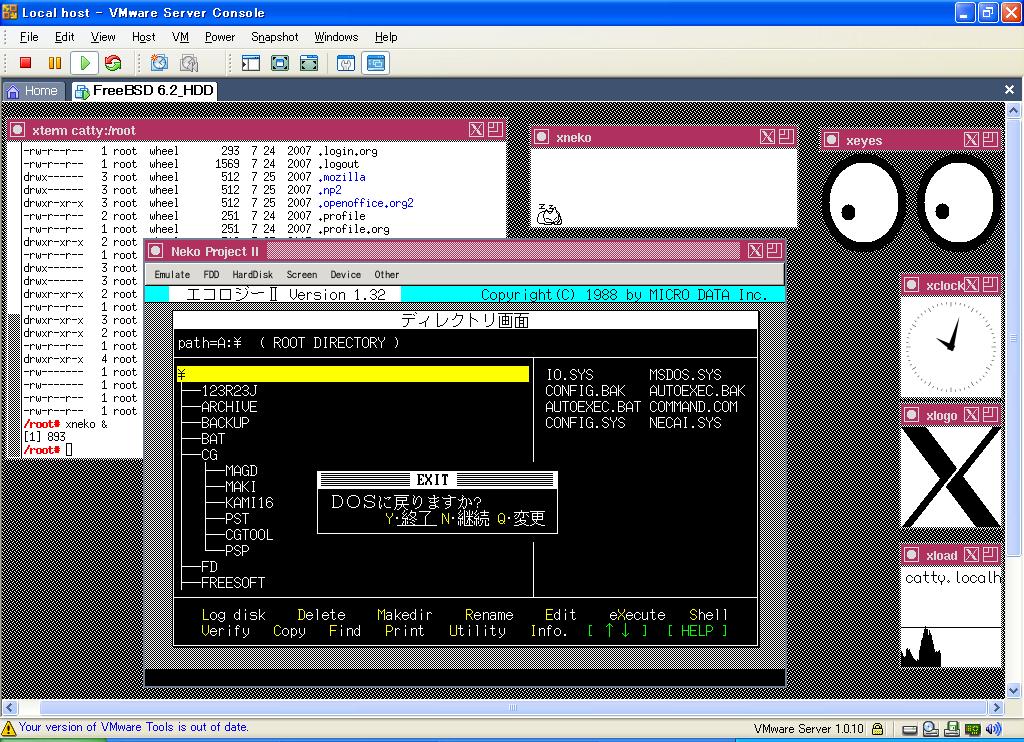The width and height of the screenshot is (1024, 742).
Task: Suspend the virtual machine with pause icon
Action: point(55,63)
